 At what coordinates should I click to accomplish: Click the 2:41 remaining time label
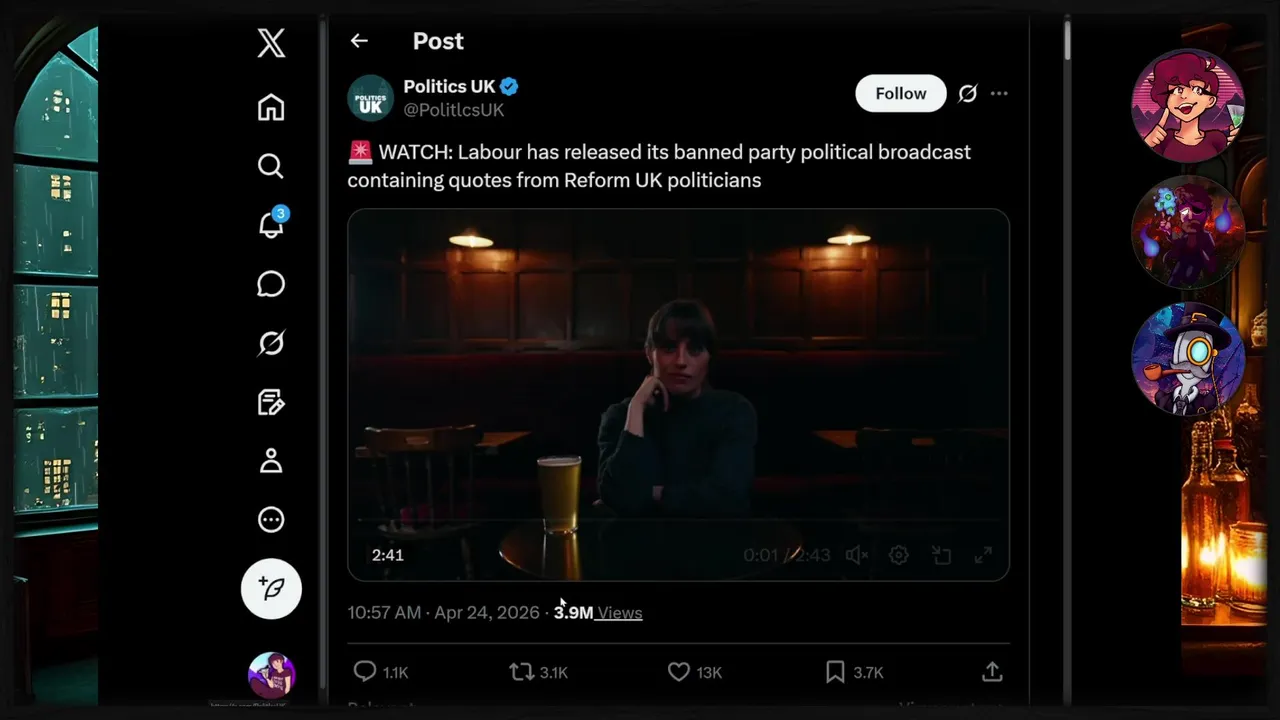[x=388, y=555]
